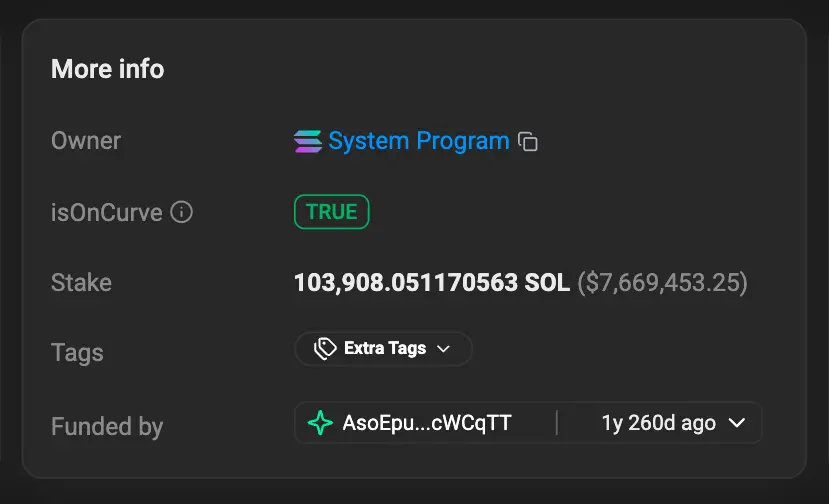The width and height of the screenshot is (829, 504).
Task: Expand Funded by details chevron
Action: [737, 423]
